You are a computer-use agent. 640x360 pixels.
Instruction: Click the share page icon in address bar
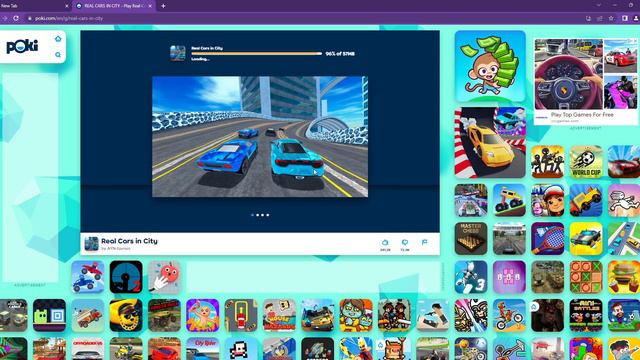[x=600, y=18]
